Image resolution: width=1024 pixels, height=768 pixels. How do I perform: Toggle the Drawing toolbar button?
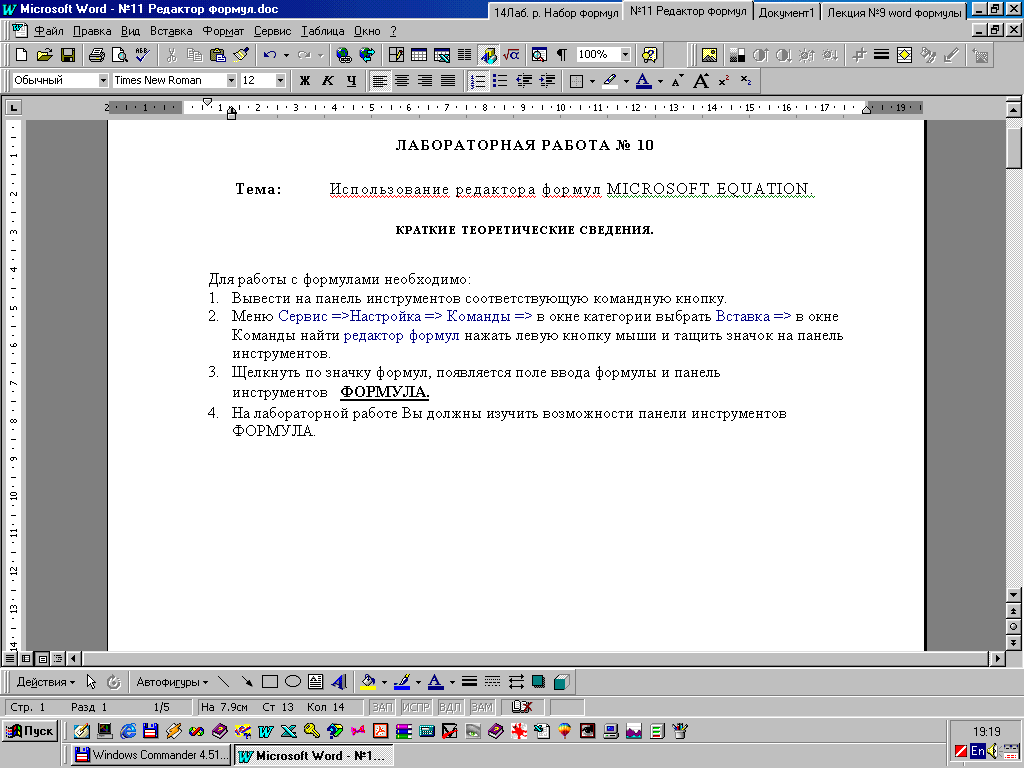[488, 55]
